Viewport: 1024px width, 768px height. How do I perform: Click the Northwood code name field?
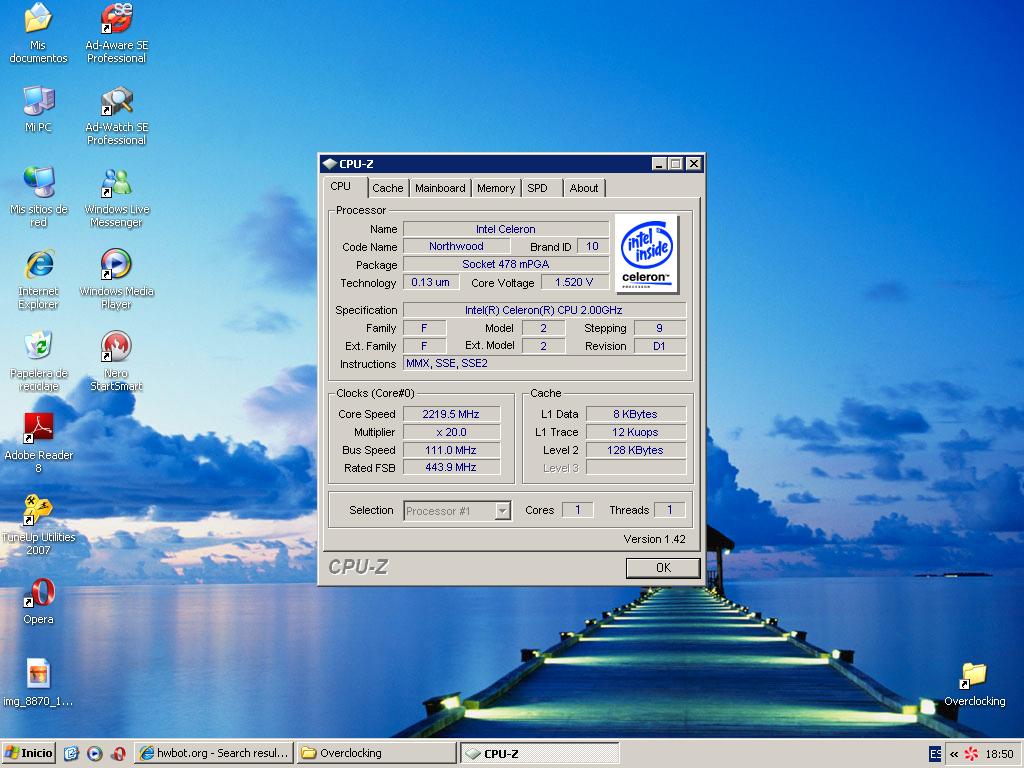point(456,246)
